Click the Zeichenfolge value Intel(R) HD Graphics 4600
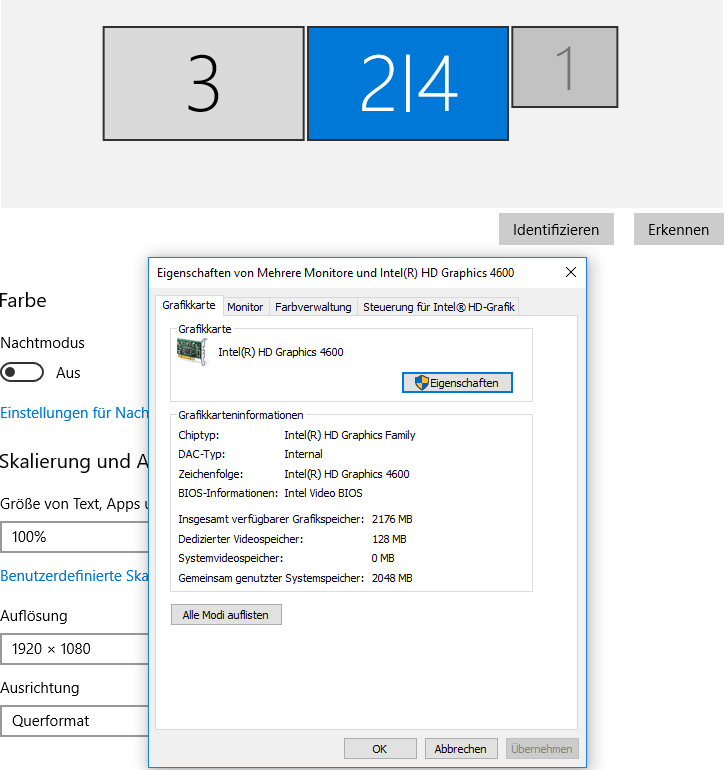The width and height of the screenshot is (728, 770). point(347,474)
